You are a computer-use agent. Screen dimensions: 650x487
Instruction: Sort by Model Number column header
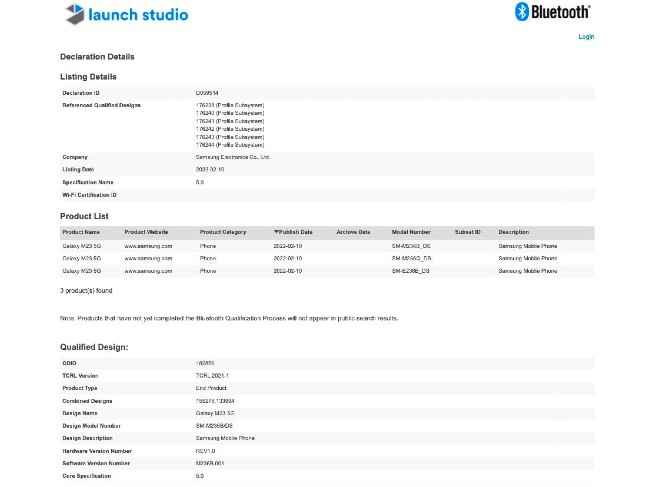click(x=411, y=232)
